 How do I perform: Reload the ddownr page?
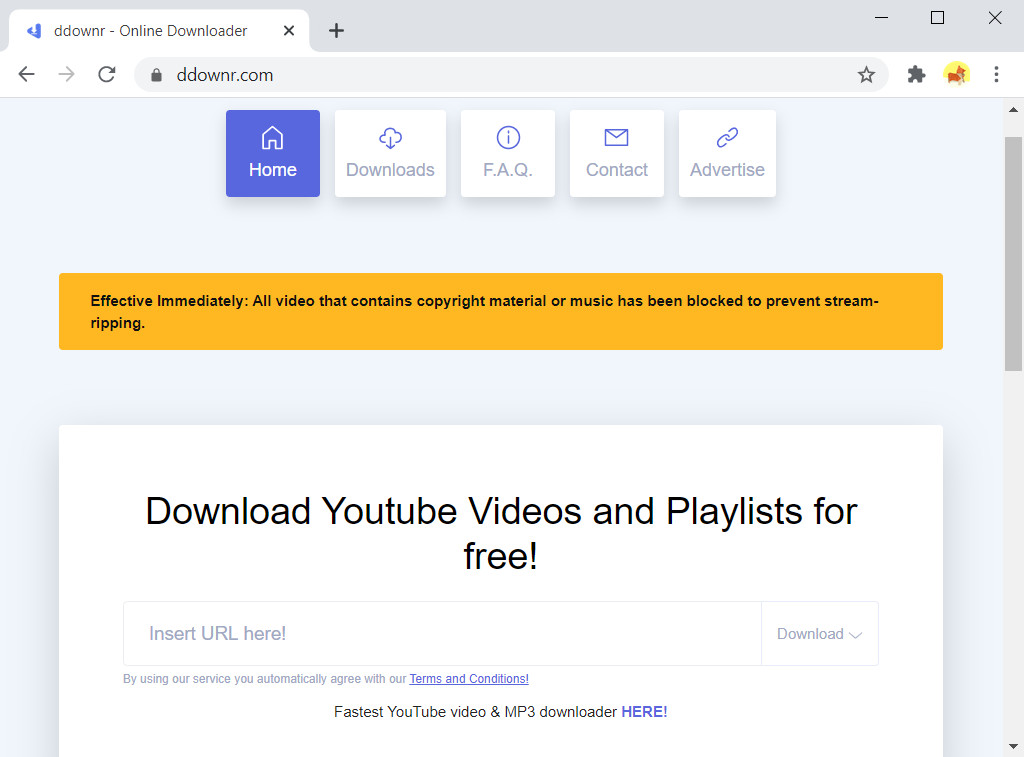[107, 74]
